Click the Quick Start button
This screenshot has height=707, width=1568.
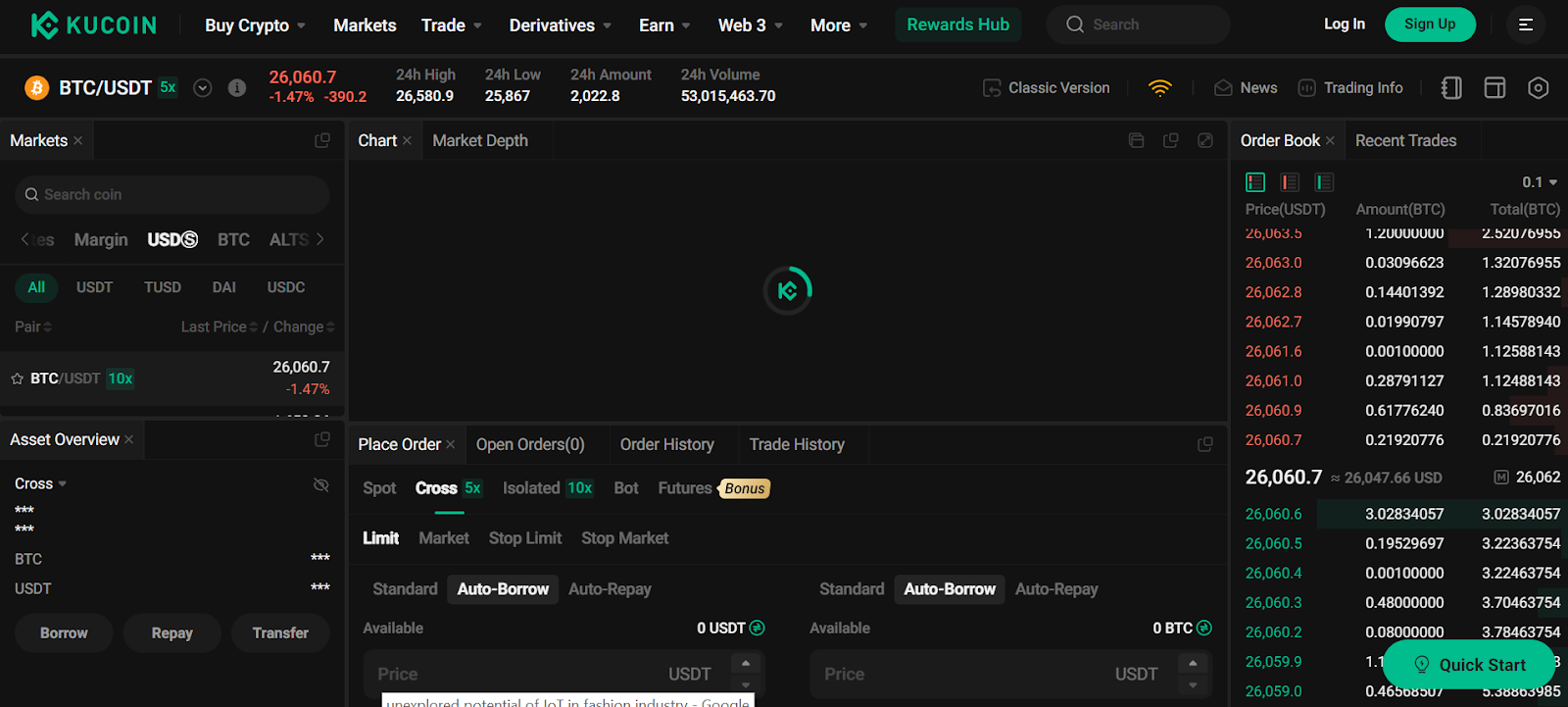(1469, 665)
